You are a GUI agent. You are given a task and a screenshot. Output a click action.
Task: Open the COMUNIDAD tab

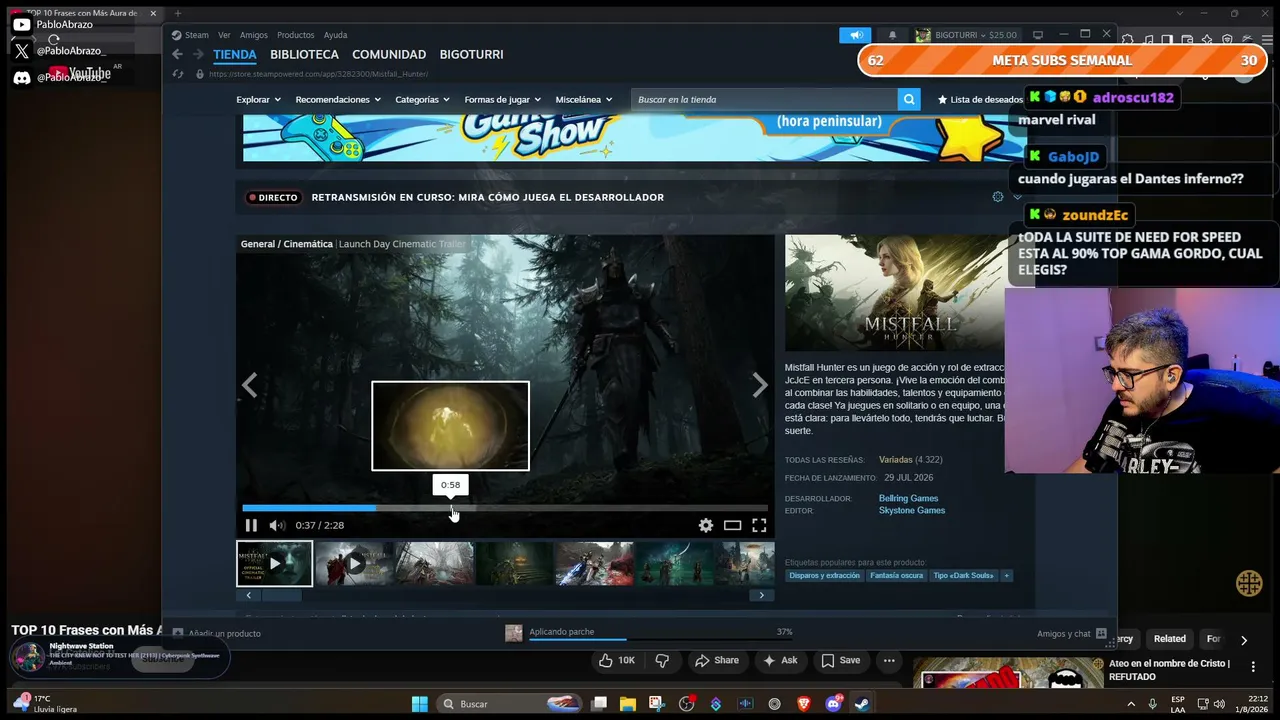point(389,54)
